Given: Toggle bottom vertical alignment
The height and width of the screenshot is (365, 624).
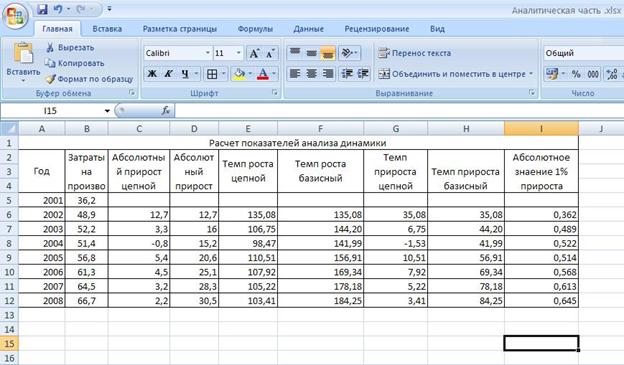Looking at the screenshot, I should click(328, 53).
